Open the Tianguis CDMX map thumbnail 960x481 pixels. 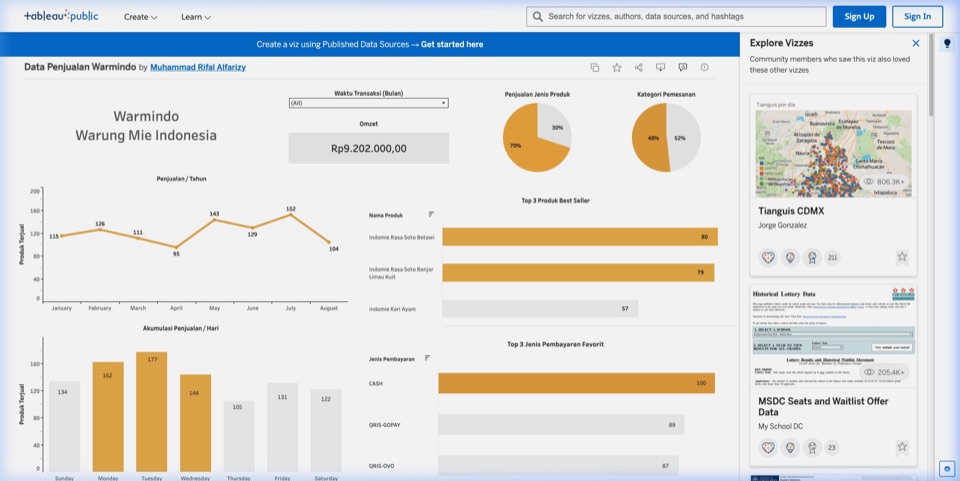pyautogui.click(x=833, y=153)
